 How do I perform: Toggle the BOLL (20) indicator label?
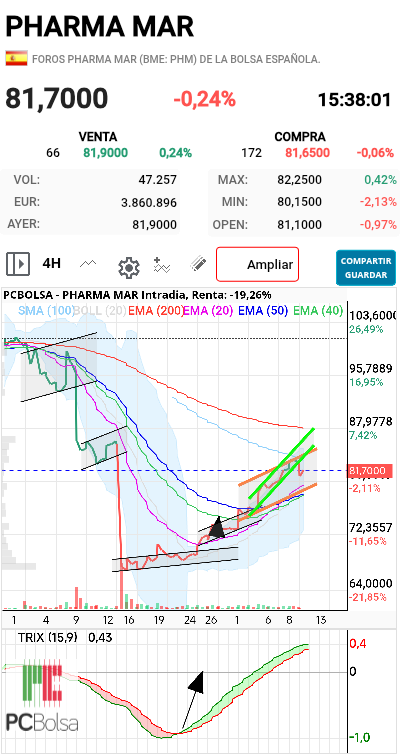coord(101,311)
